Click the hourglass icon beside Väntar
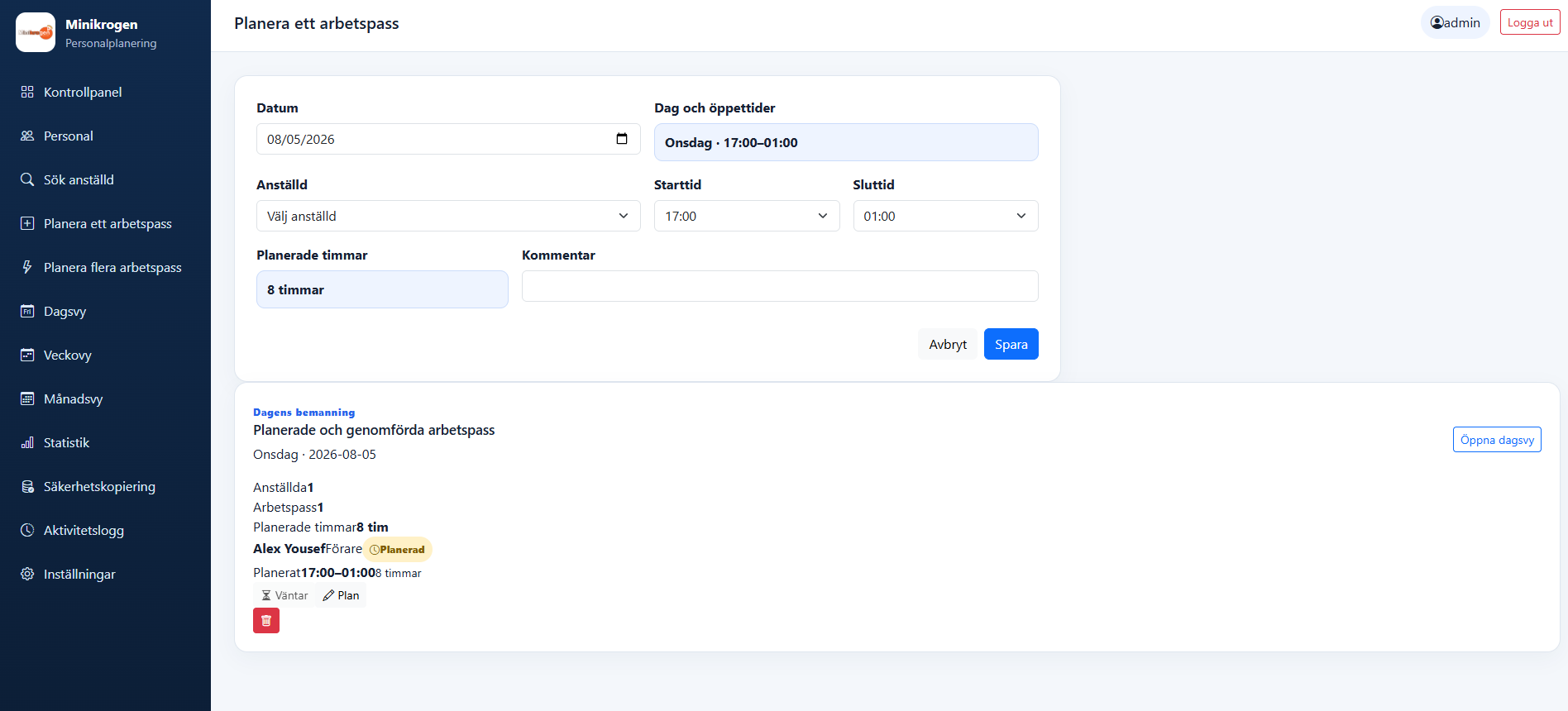Screen dimensions: 1568x711 coord(266,595)
